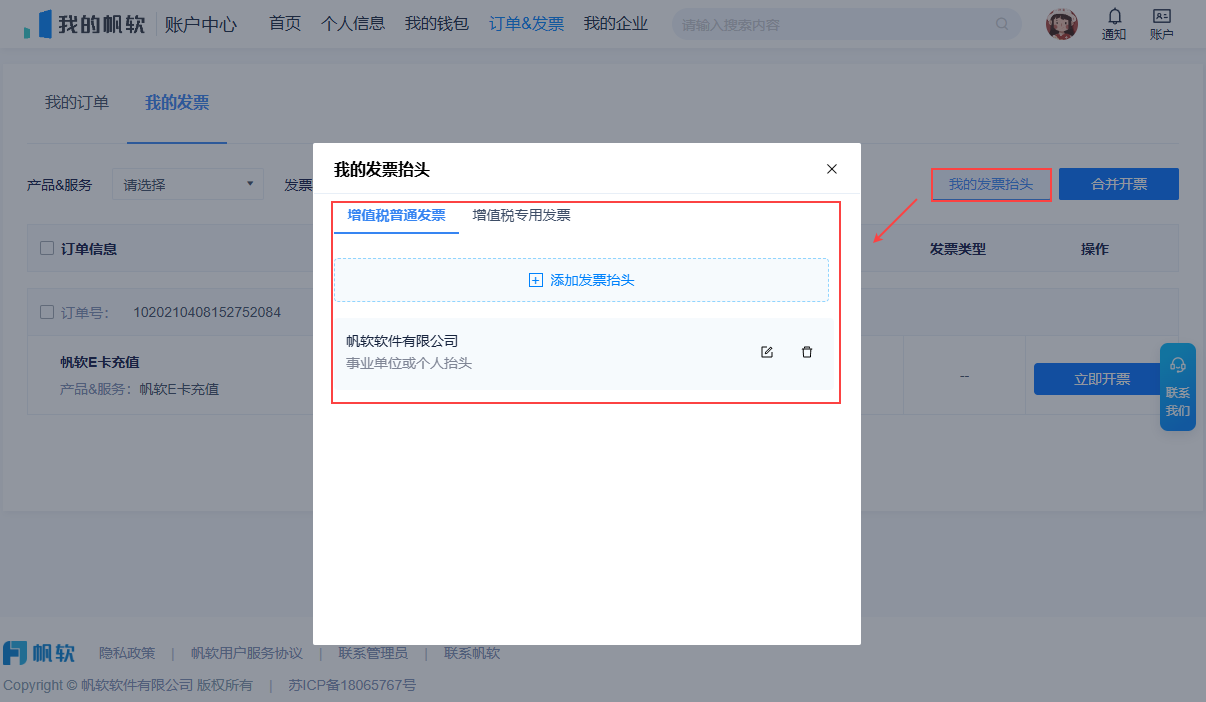Click the 我的帆软 logo
The height and width of the screenshot is (702, 1206).
85,24
